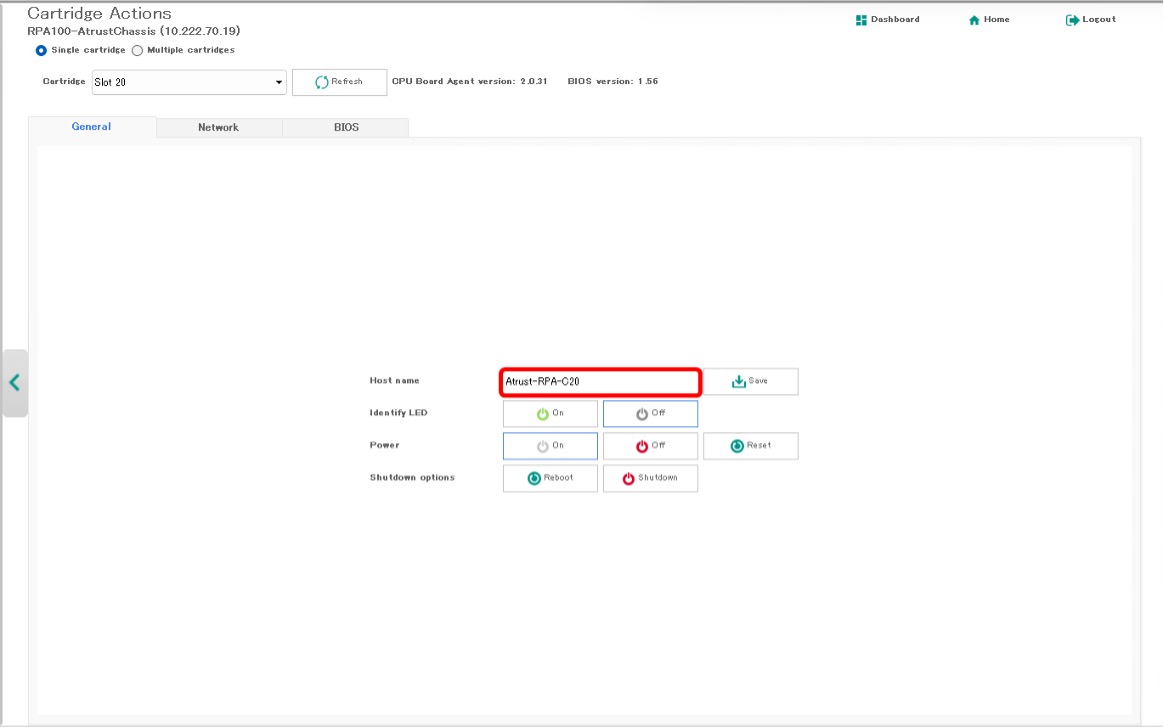Click the power Reset button
This screenshot has width=1164, height=728.
[x=750, y=446]
